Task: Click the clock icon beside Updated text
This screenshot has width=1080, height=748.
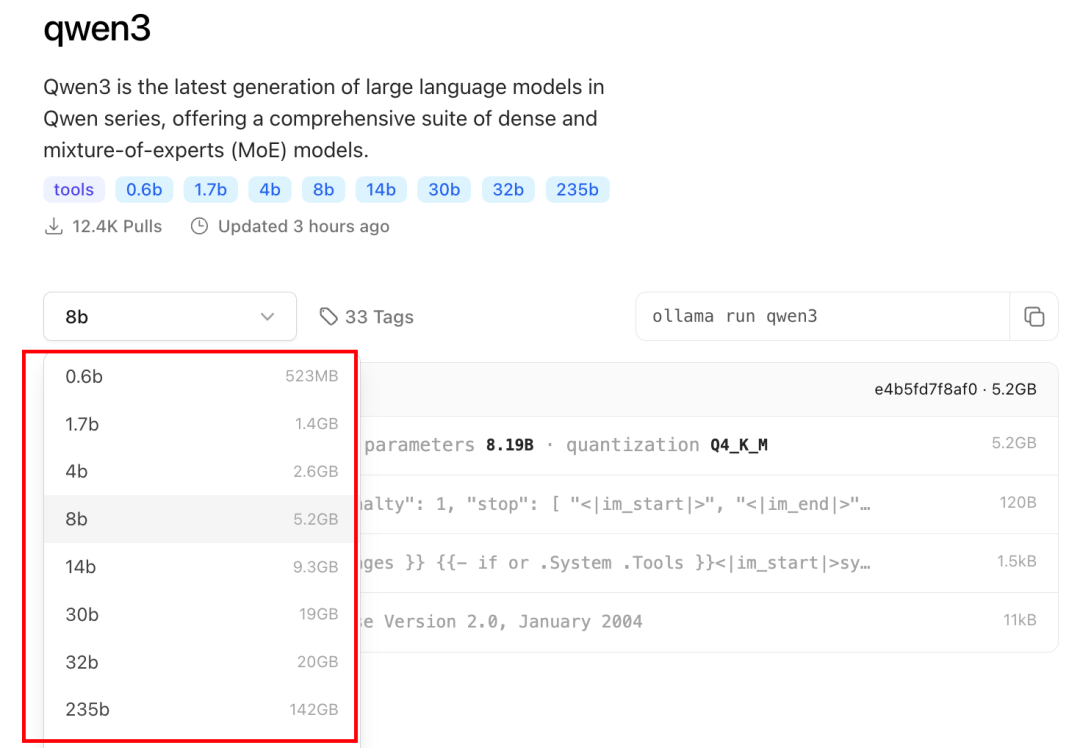Action: pos(199,226)
